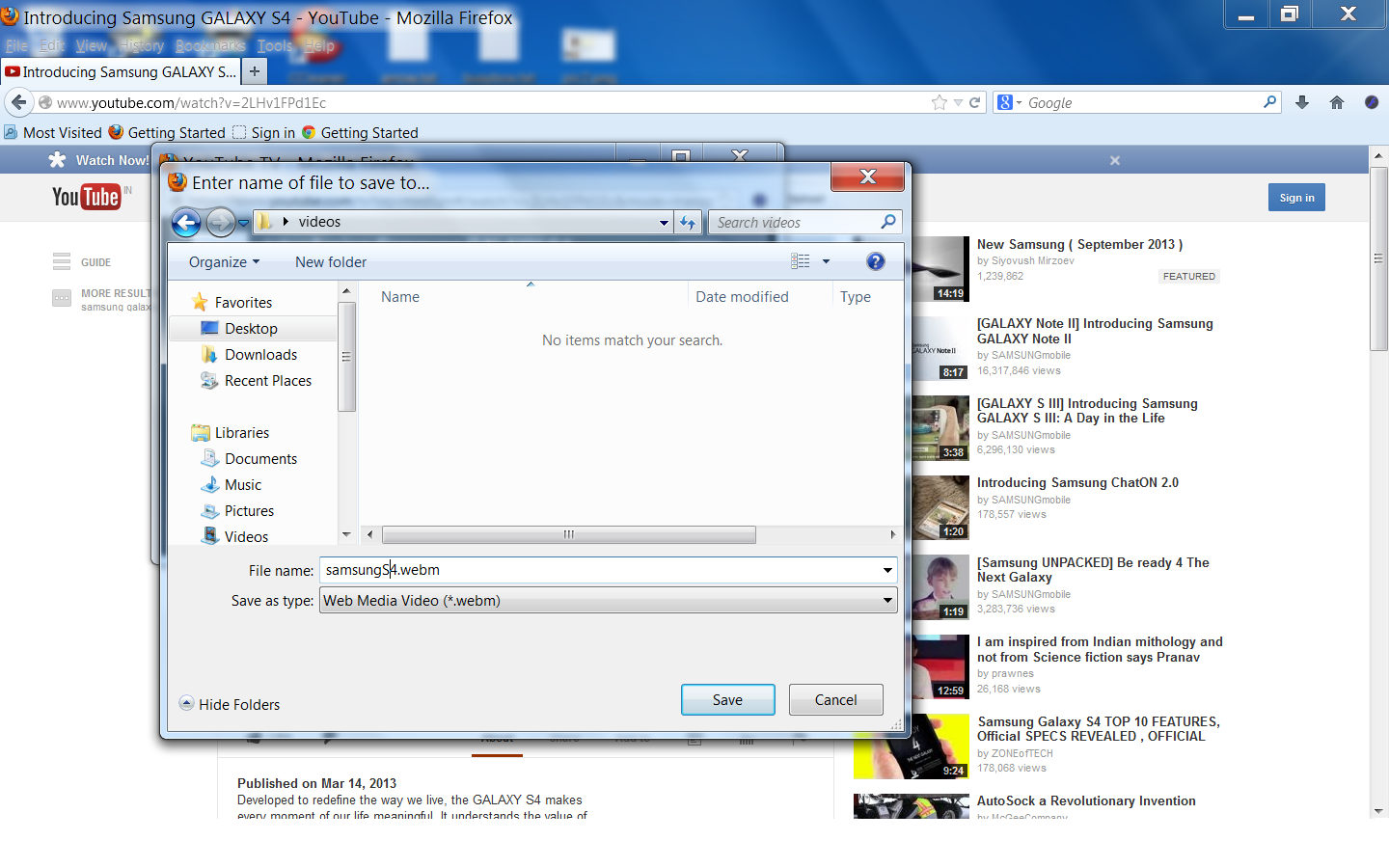This screenshot has width=1389, height=868.
Task: Click the search magnifier in Search videos box
Action: point(888,222)
